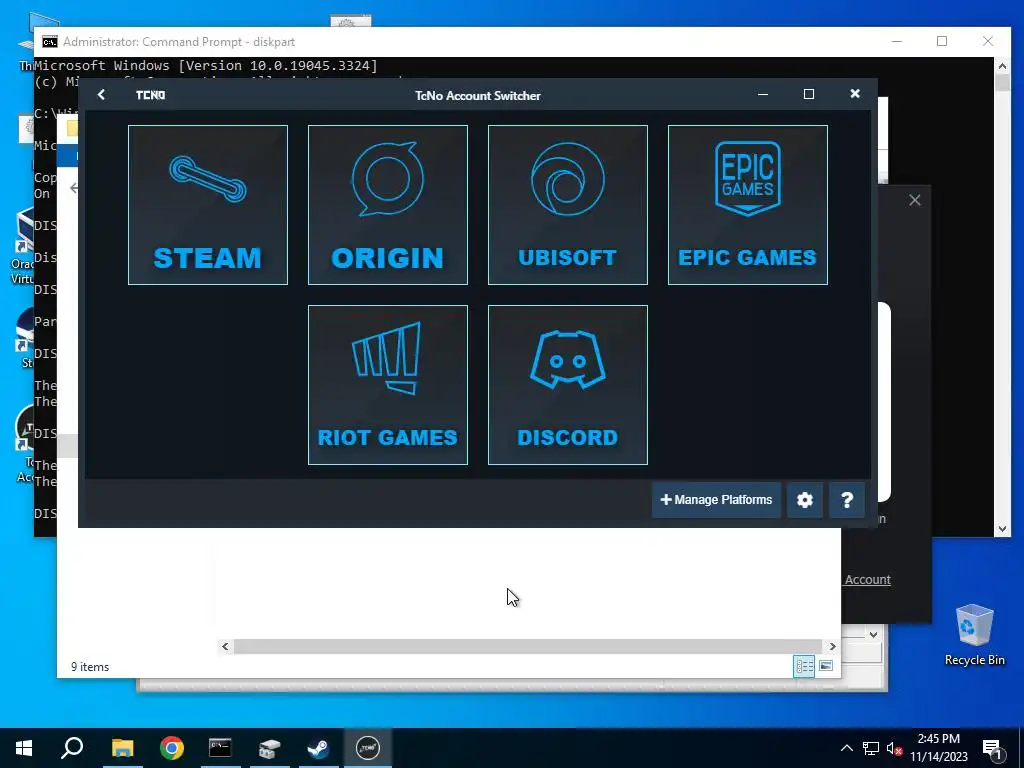Open the Recycle Bin desktop icon

[x=974, y=635]
